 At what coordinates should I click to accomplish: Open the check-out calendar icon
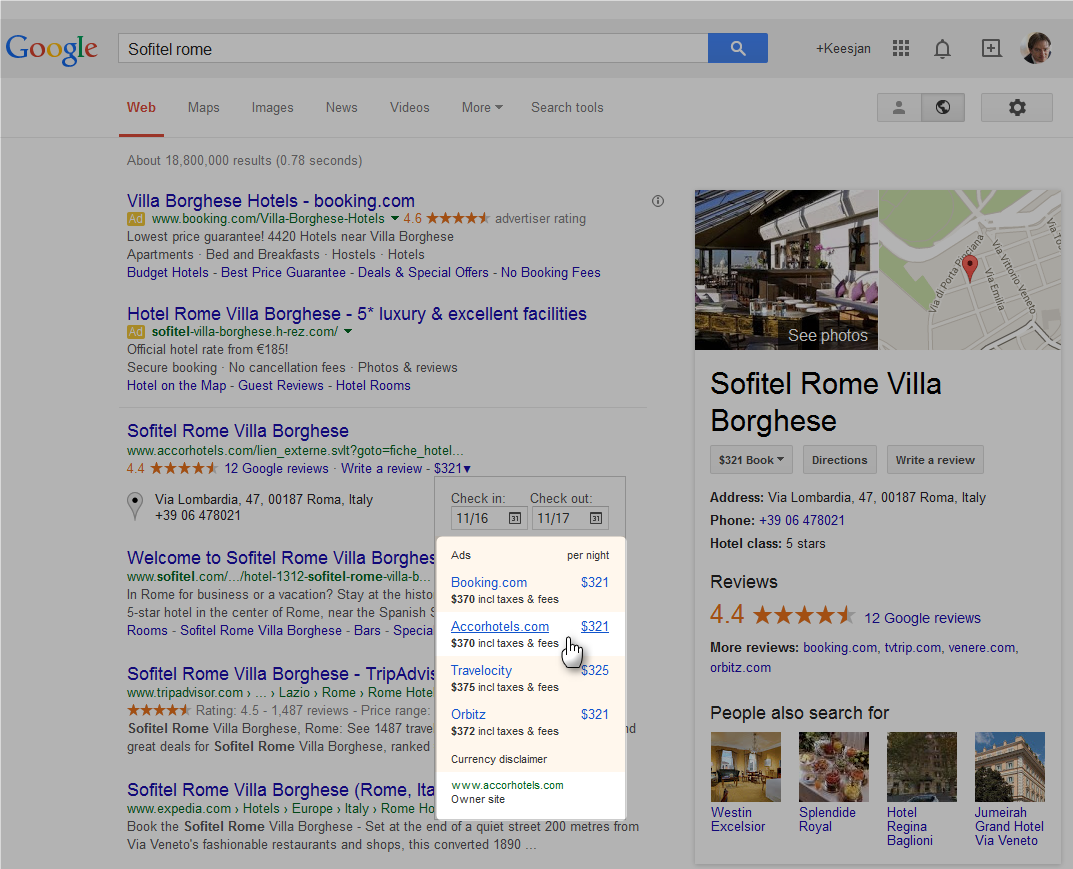(596, 519)
